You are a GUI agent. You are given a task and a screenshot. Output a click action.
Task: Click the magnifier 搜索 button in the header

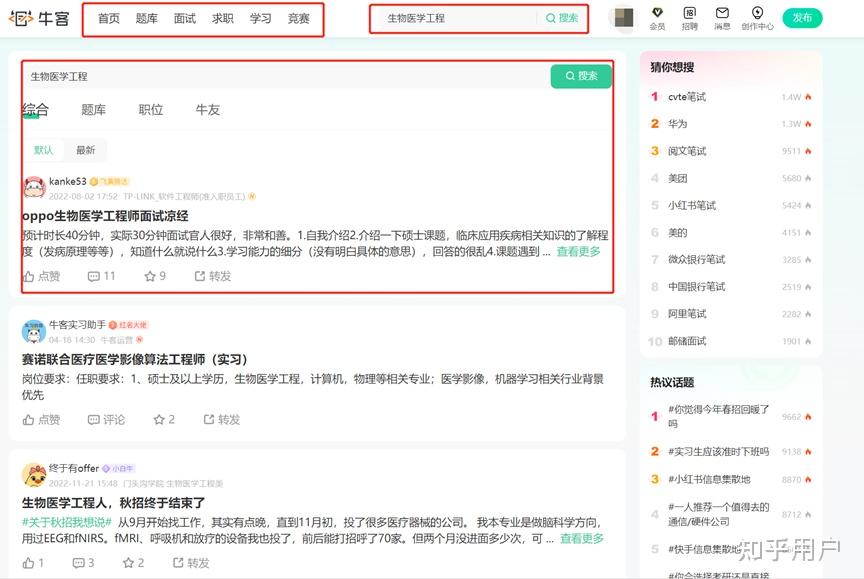coord(561,18)
